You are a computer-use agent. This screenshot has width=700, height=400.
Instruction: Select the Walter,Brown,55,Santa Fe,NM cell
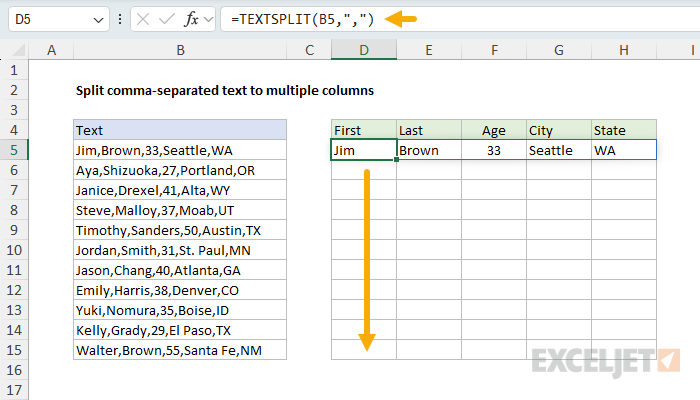pyautogui.click(x=179, y=350)
